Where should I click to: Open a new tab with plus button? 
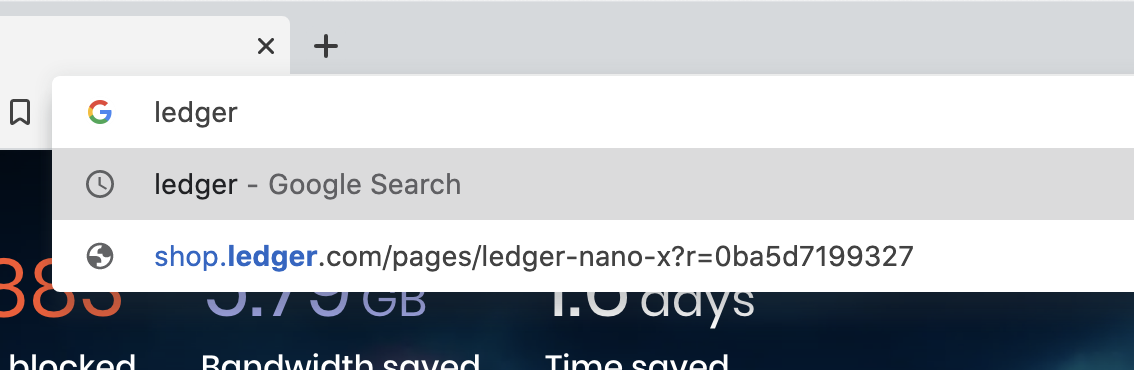pyautogui.click(x=326, y=46)
